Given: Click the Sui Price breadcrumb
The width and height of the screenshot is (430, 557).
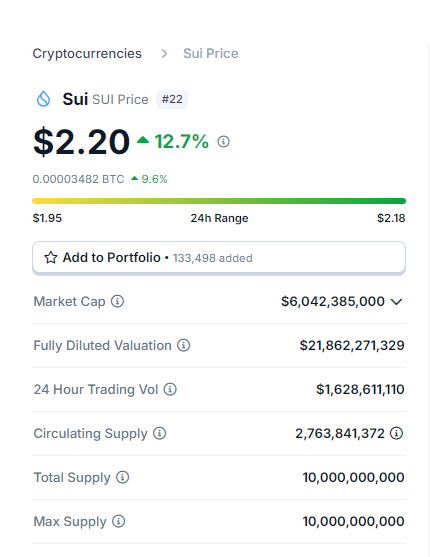Looking at the screenshot, I should (x=211, y=54).
